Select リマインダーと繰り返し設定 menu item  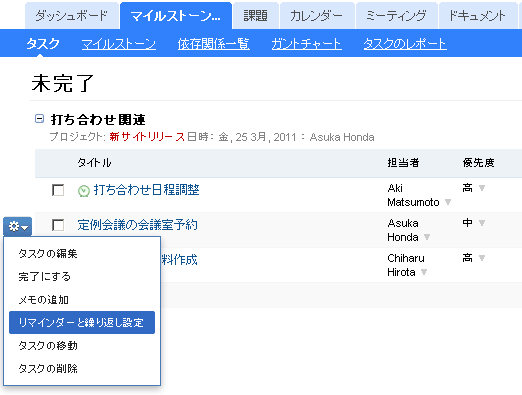82,322
